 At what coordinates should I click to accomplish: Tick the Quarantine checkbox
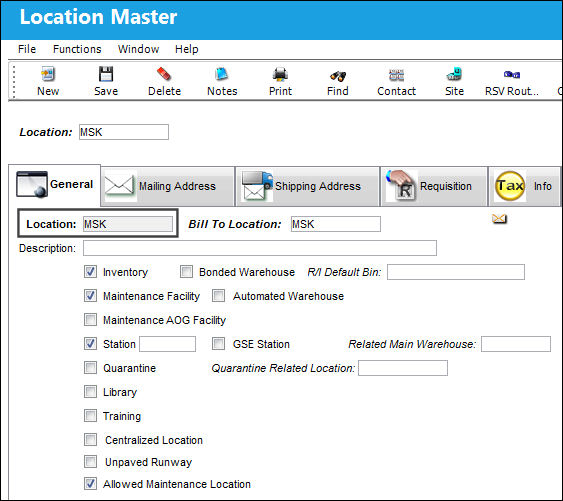click(90, 367)
